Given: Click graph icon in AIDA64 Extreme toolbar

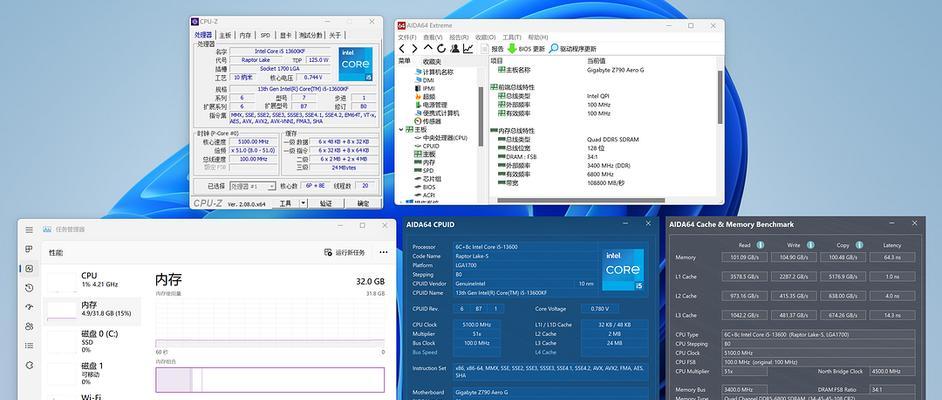Looking at the screenshot, I should 467,49.
